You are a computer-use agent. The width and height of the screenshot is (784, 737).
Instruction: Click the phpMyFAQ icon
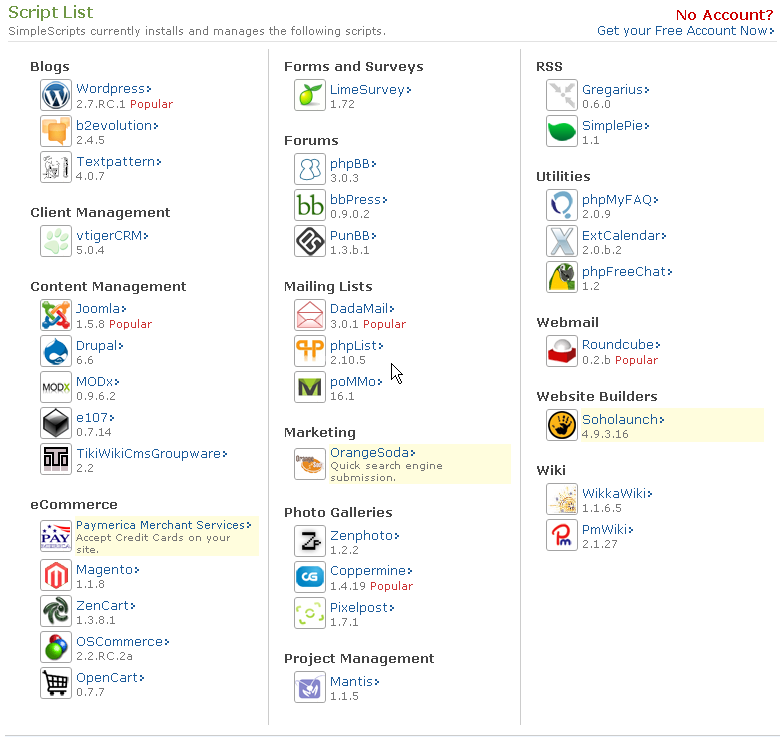point(562,205)
